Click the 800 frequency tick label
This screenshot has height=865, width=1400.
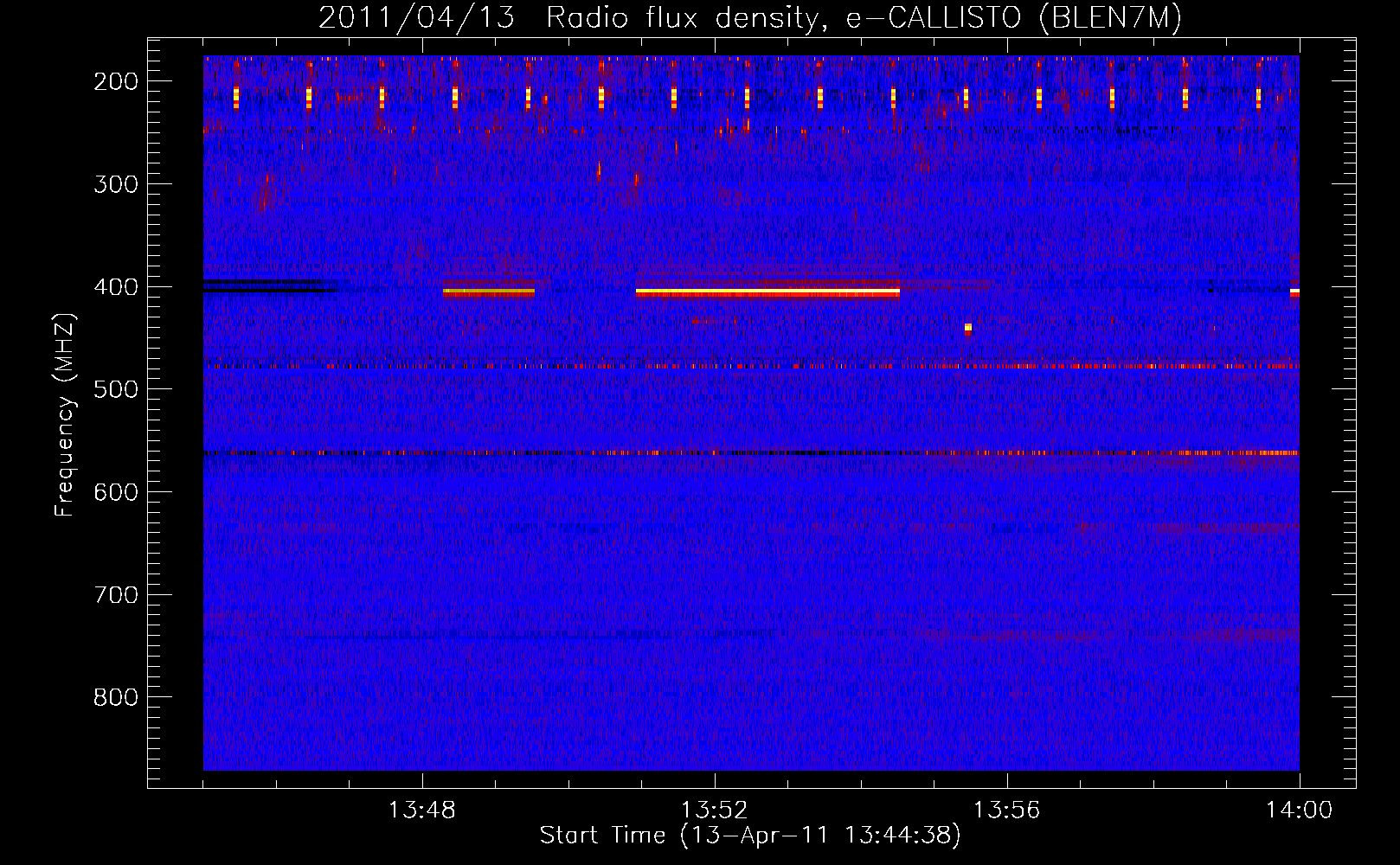[x=116, y=697]
